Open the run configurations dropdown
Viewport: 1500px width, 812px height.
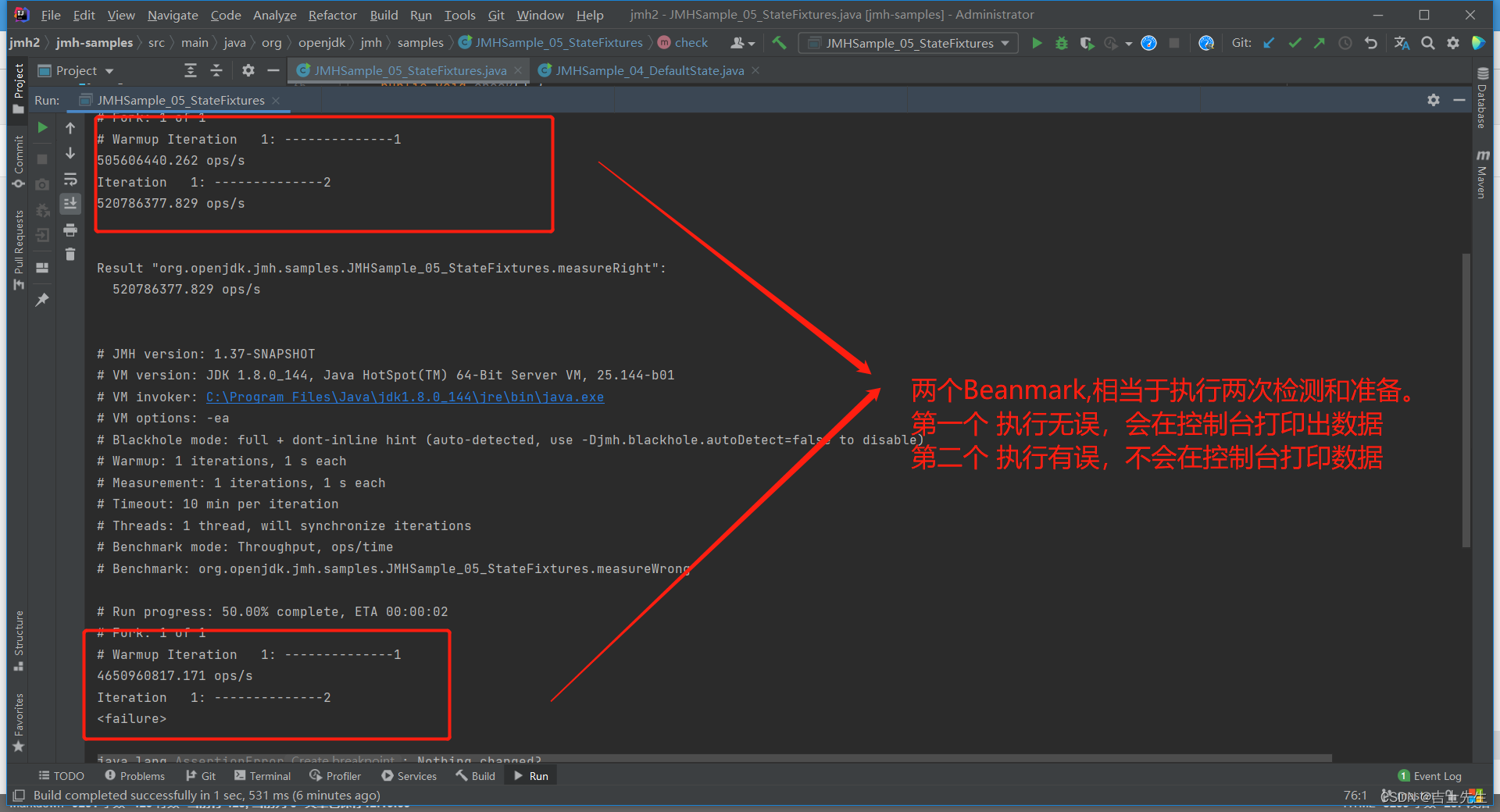coord(909,43)
